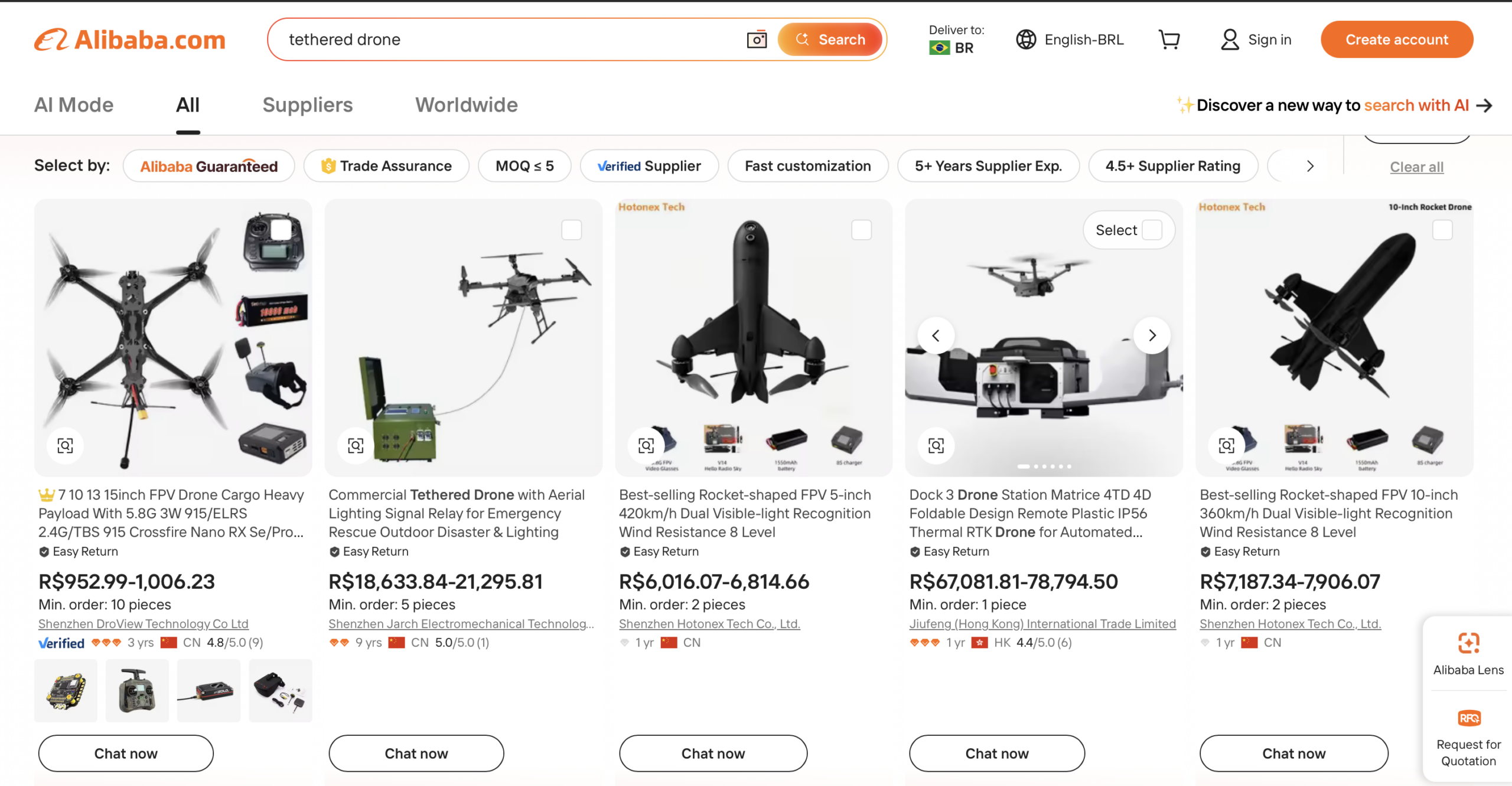The width and height of the screenshot is (1512, 786).
Task: Tick the Select checkbox on Dock 3 Drone
Action: pos(1152,230)
